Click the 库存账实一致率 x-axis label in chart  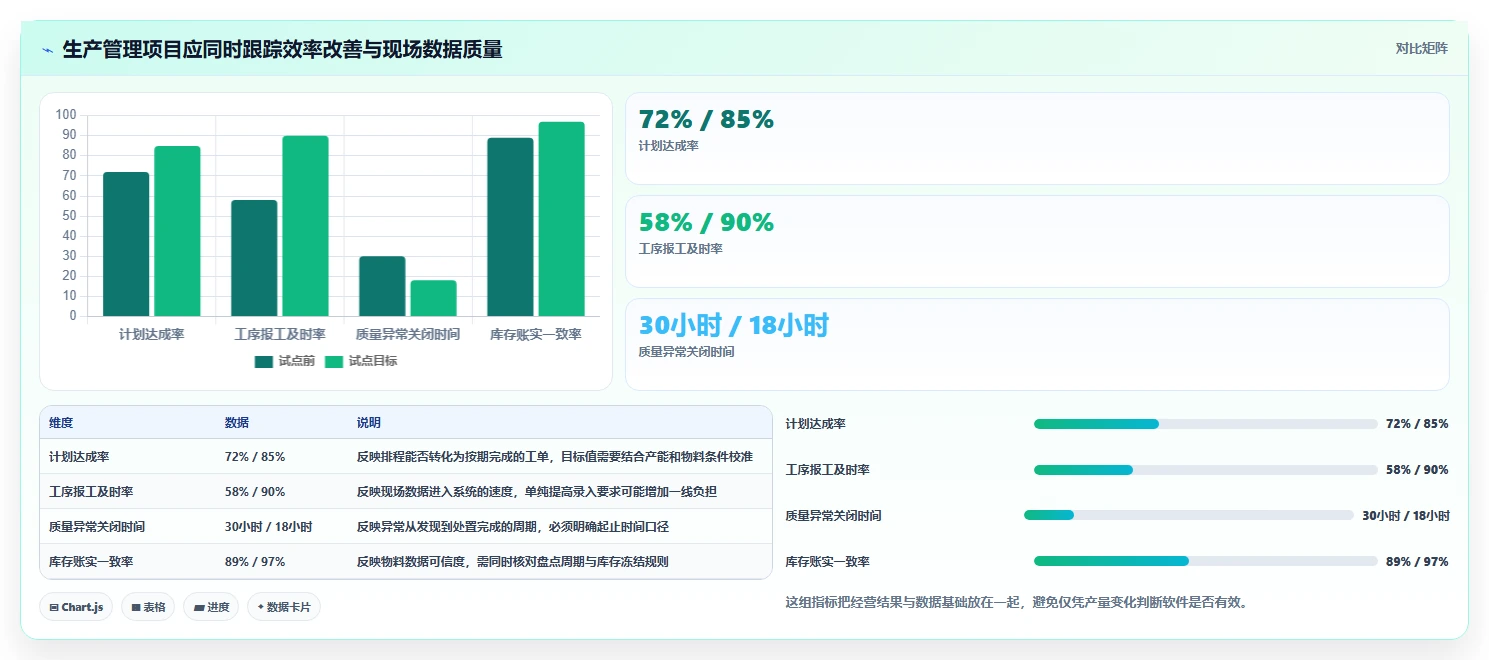point(536,334)
